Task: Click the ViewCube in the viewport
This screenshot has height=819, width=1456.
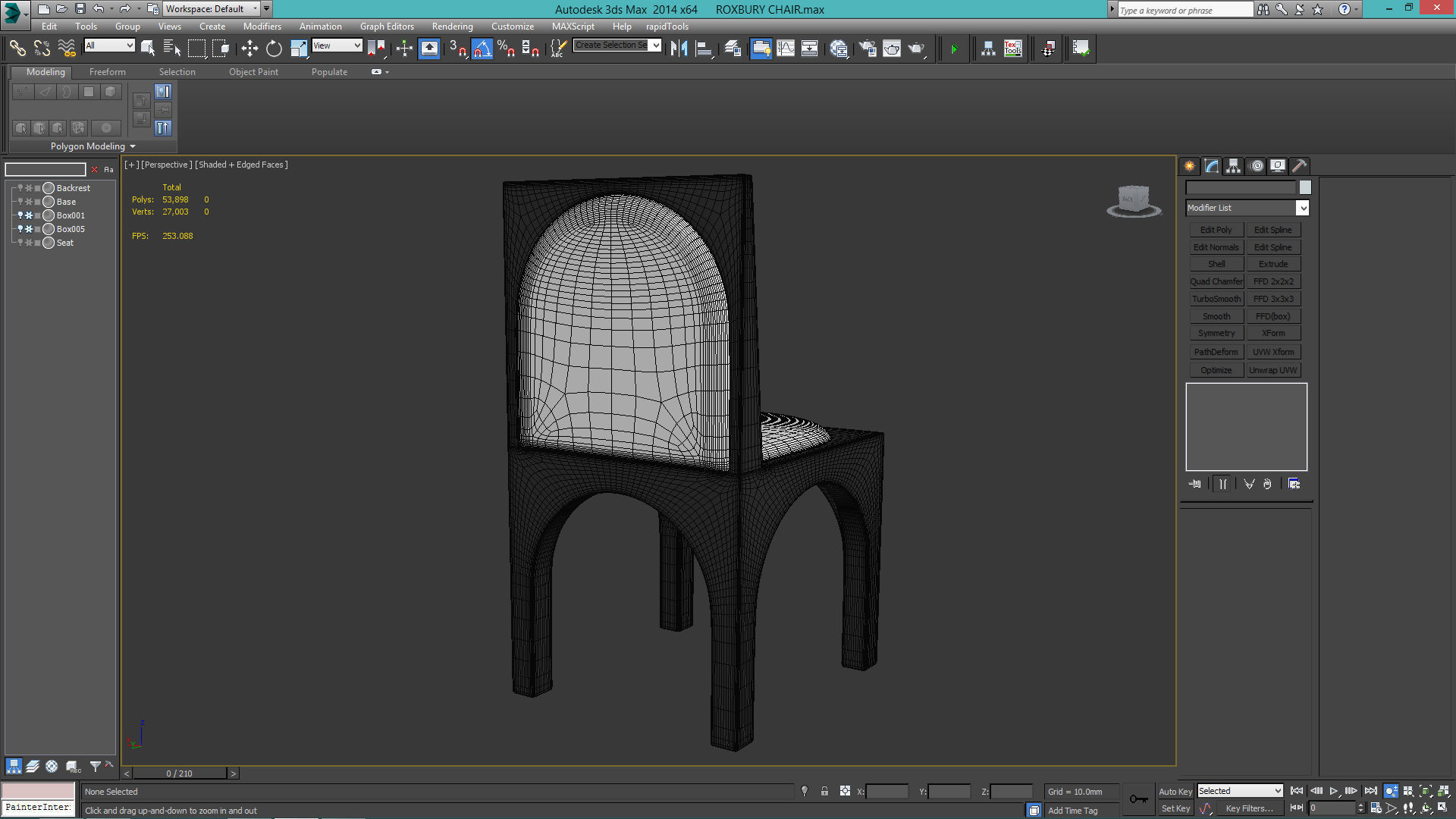Action: point(1134,201)
